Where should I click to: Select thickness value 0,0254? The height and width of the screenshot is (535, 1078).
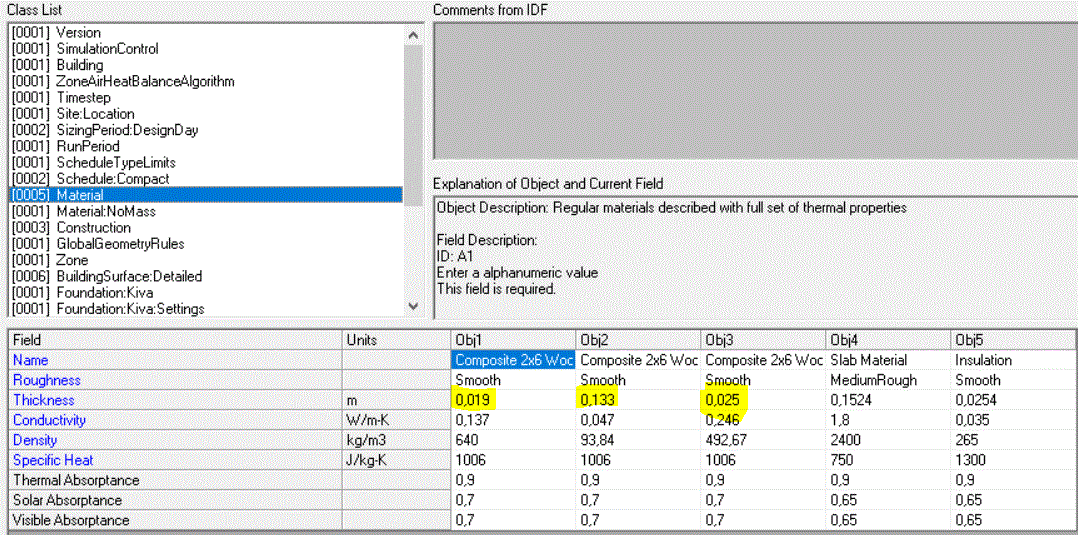(x=1014, y=400)
